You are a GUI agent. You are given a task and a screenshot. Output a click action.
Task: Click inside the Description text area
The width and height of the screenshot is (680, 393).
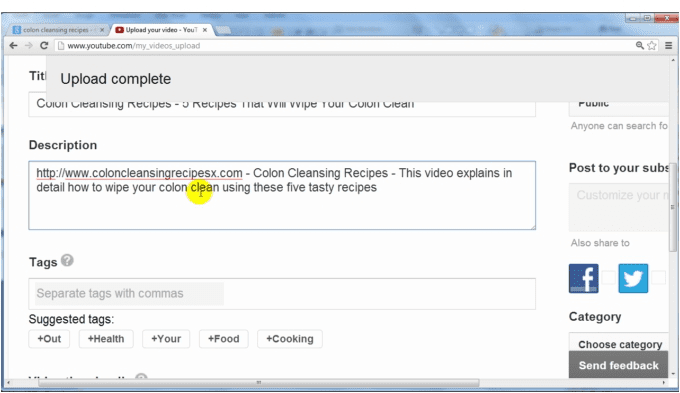tap(282, 195)
